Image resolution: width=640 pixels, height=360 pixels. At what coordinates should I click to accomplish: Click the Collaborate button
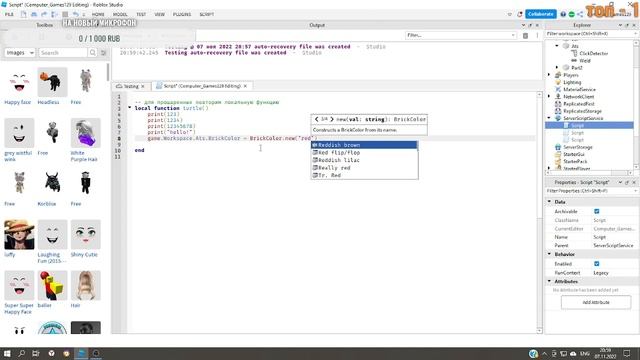pos(540,14)
